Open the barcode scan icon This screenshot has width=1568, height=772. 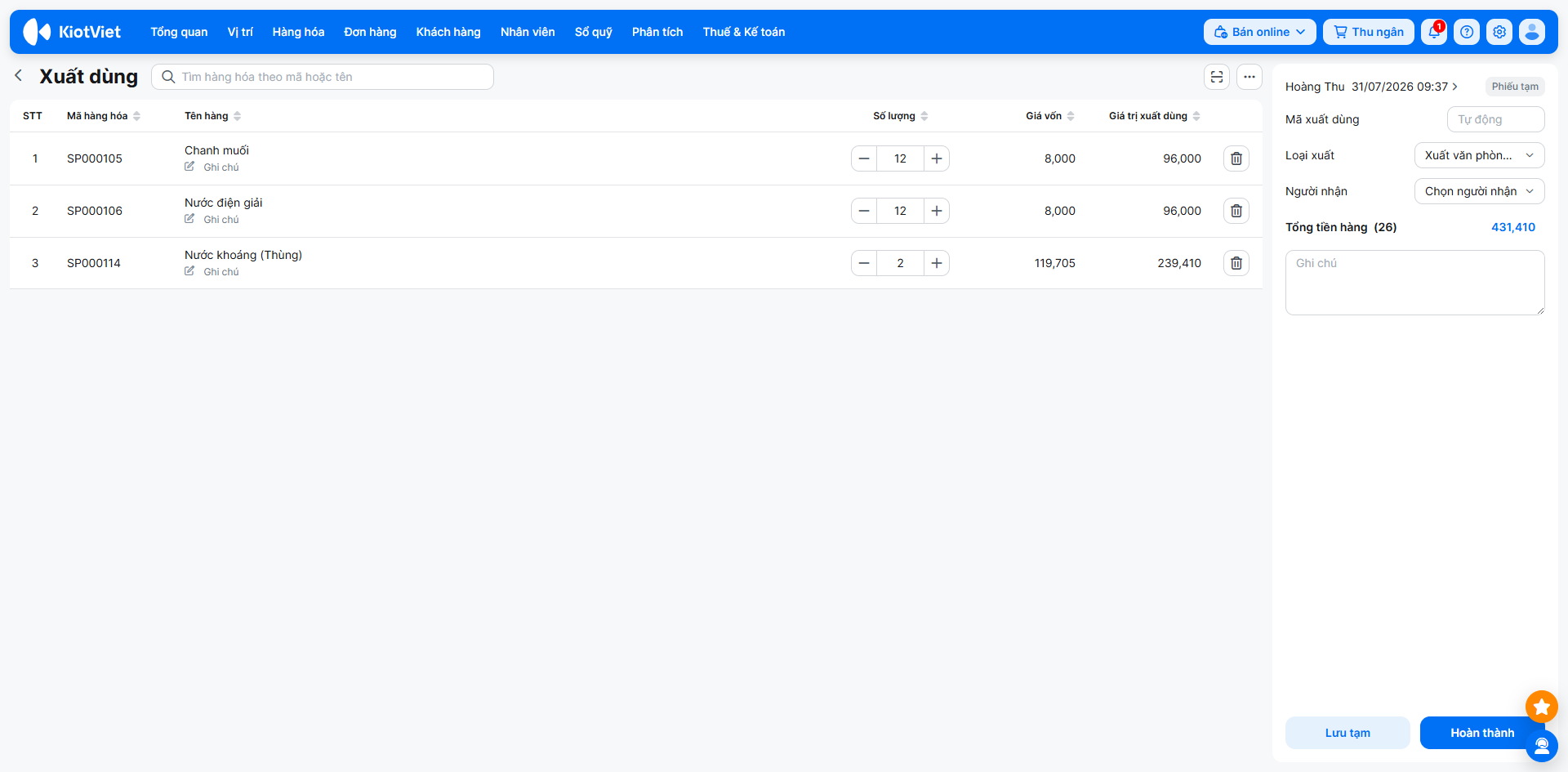click(x=1217, y=77)
